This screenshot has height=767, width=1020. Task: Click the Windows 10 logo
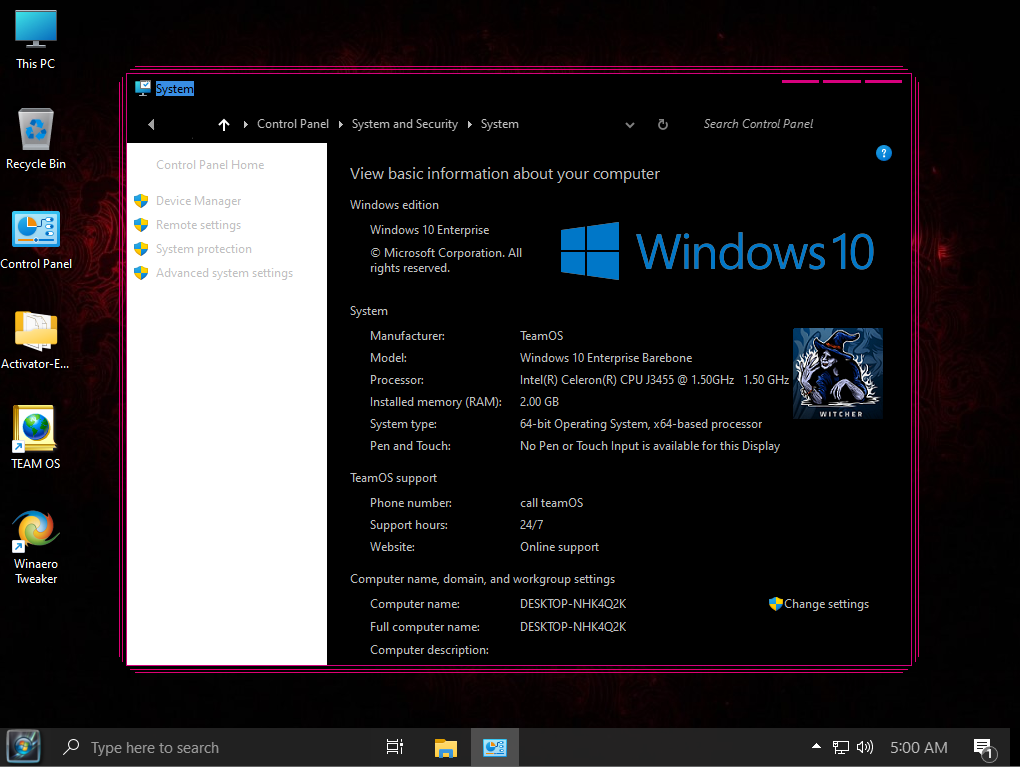pyautogui.click(x=717, y=251)
